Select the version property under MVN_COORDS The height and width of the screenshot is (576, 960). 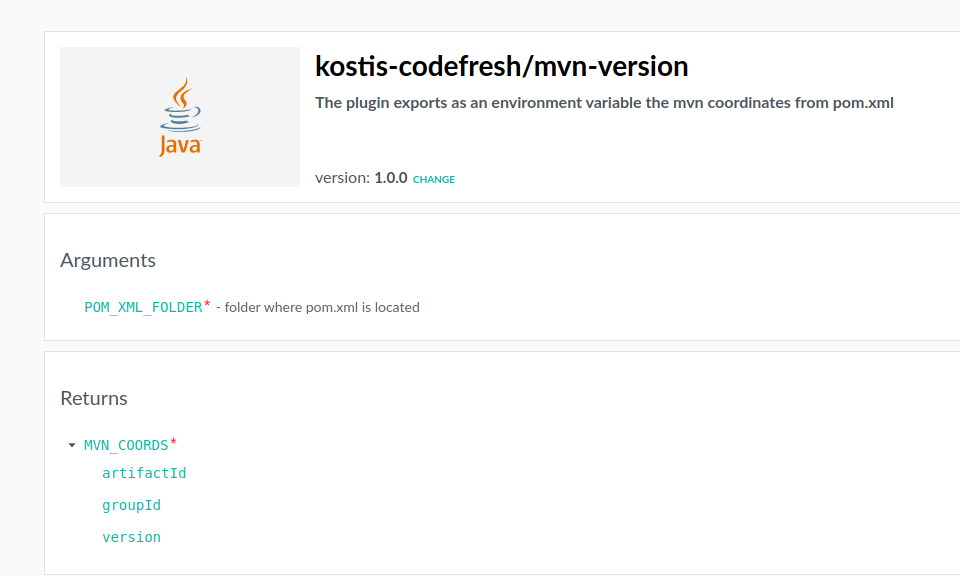(x=131, y=537)
